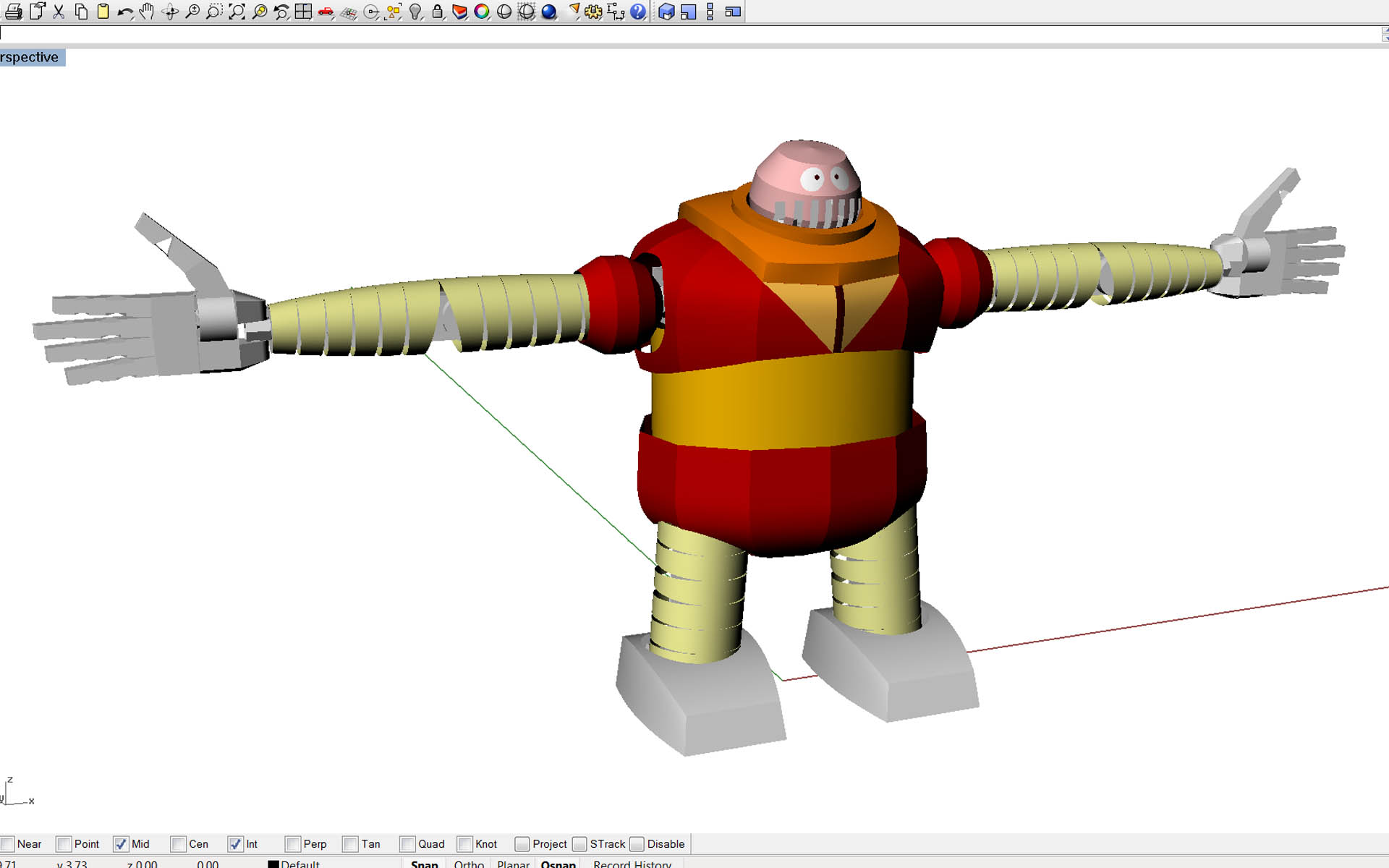Image resolution: width=1389 pixels, height=868 pixels.
Task: Click the Dimension tool icon
Action: pos(616,12)
